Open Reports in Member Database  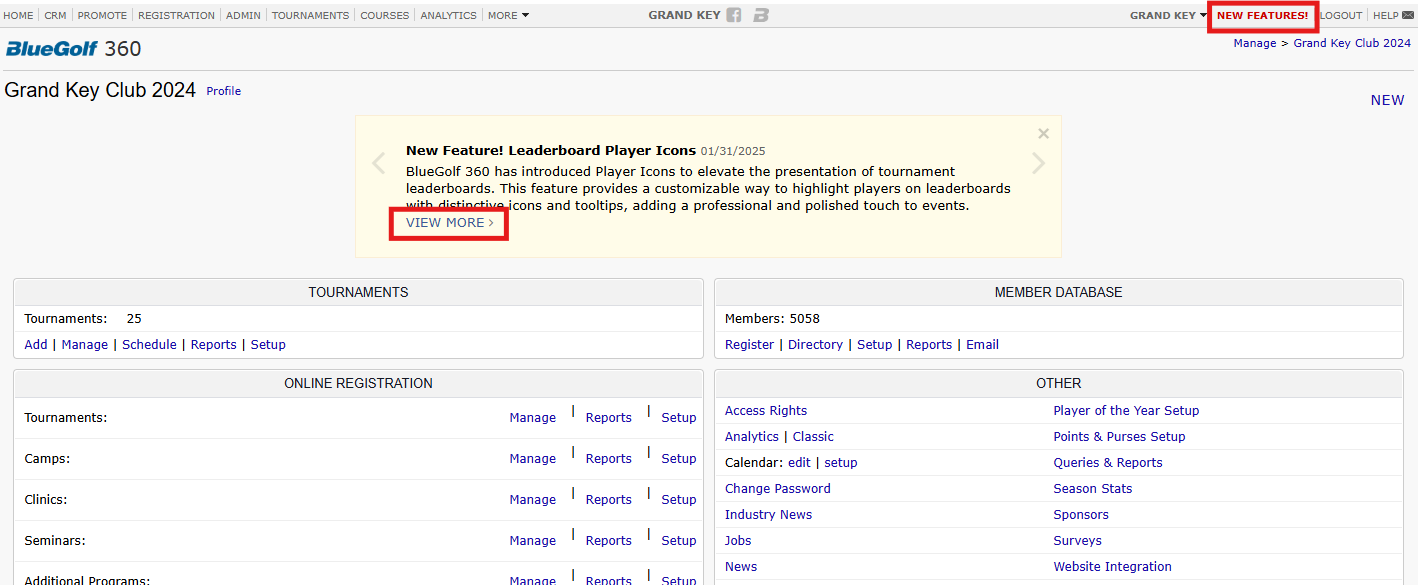pos(929,345)
